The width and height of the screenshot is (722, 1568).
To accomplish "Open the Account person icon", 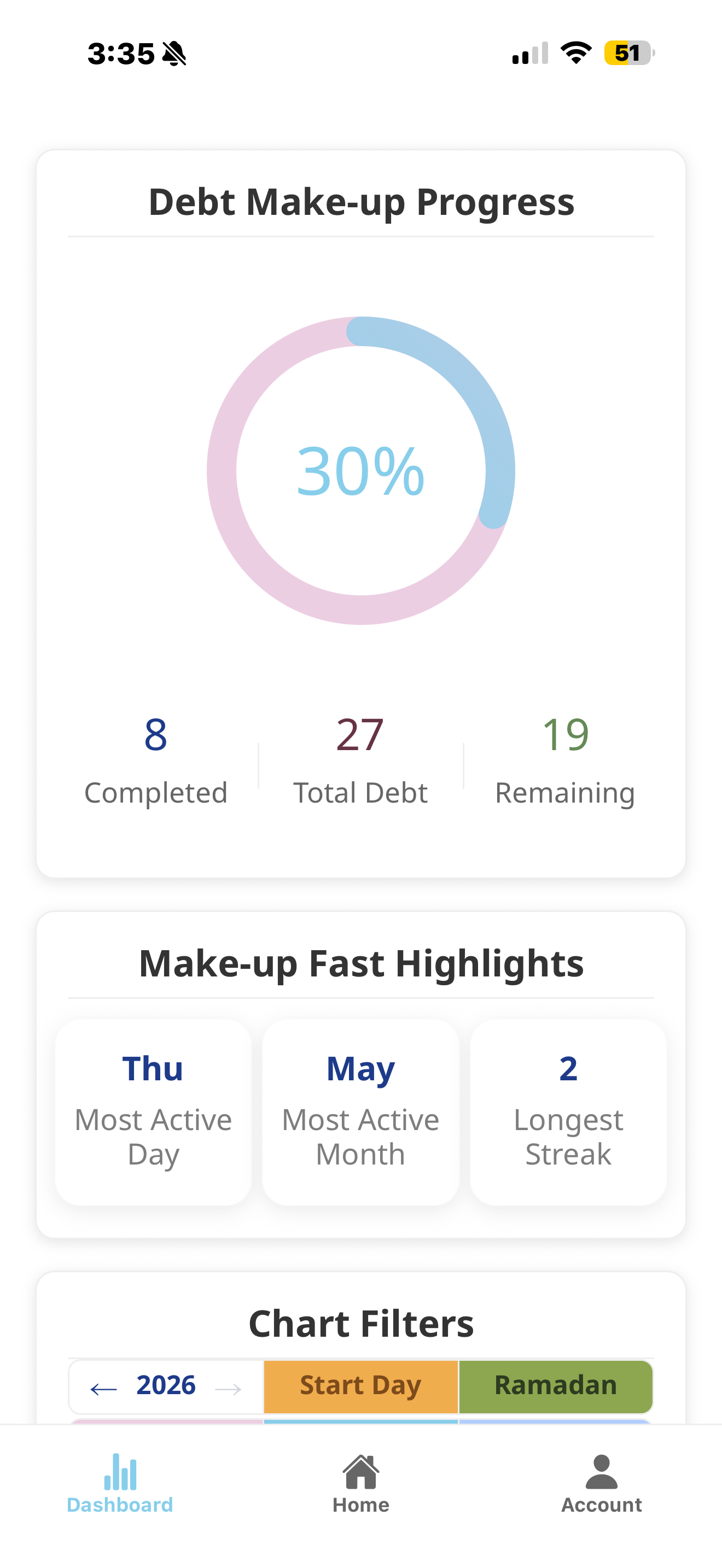I will (x=602, y=1472).
